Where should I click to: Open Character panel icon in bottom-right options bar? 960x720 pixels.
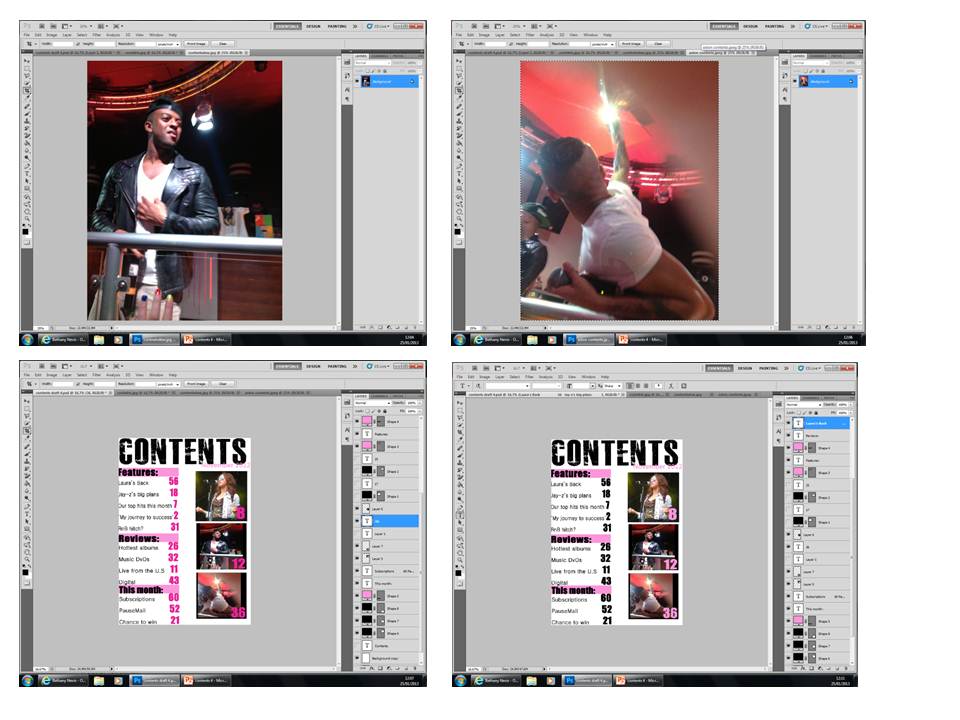coord(684,386)
